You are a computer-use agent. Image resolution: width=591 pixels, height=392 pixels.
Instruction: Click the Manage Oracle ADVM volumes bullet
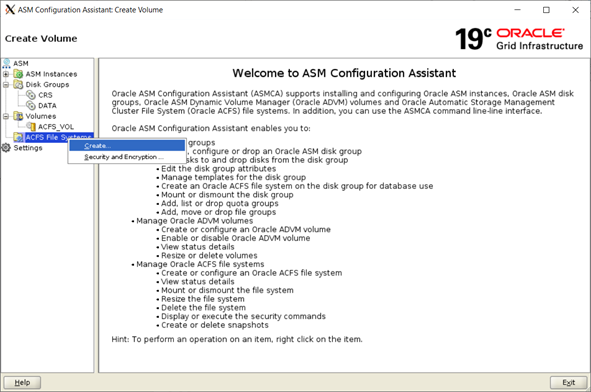(x=194, y=221)
